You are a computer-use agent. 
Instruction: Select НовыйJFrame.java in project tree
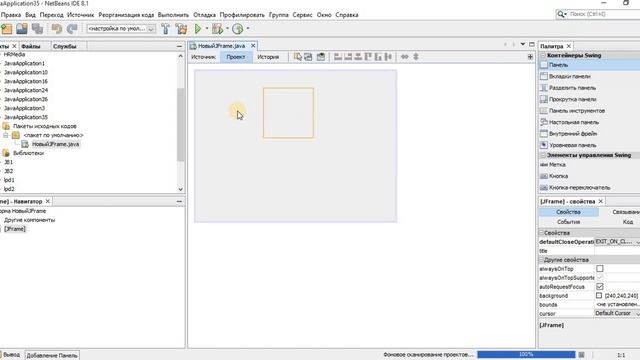[56, 144]
